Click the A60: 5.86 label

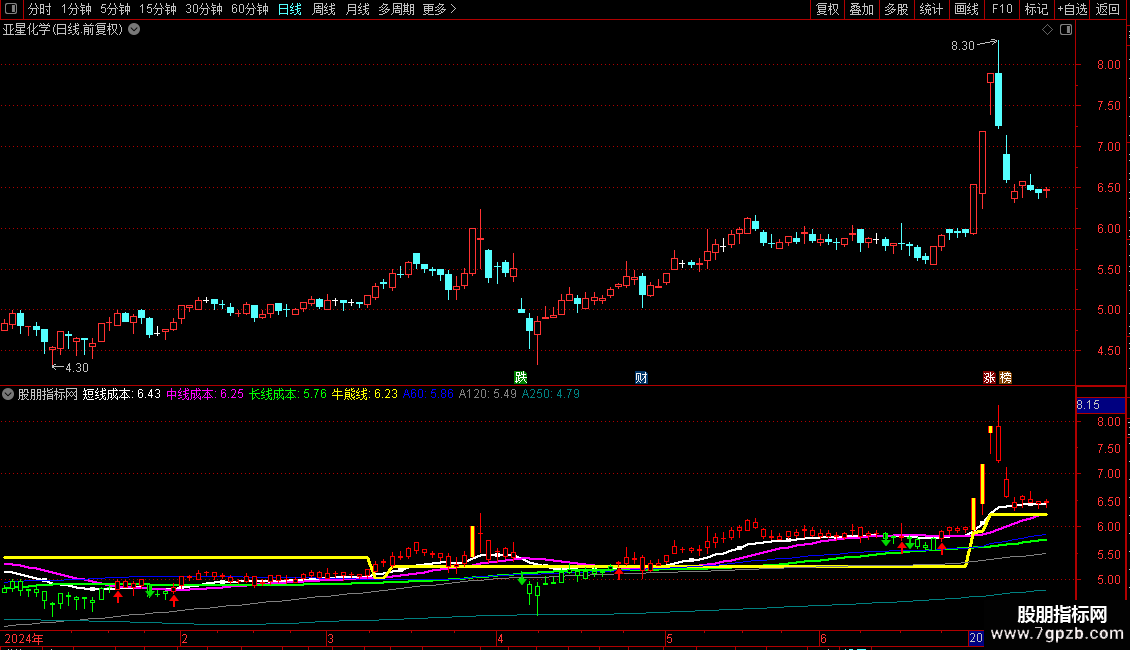tap(428, 394)
